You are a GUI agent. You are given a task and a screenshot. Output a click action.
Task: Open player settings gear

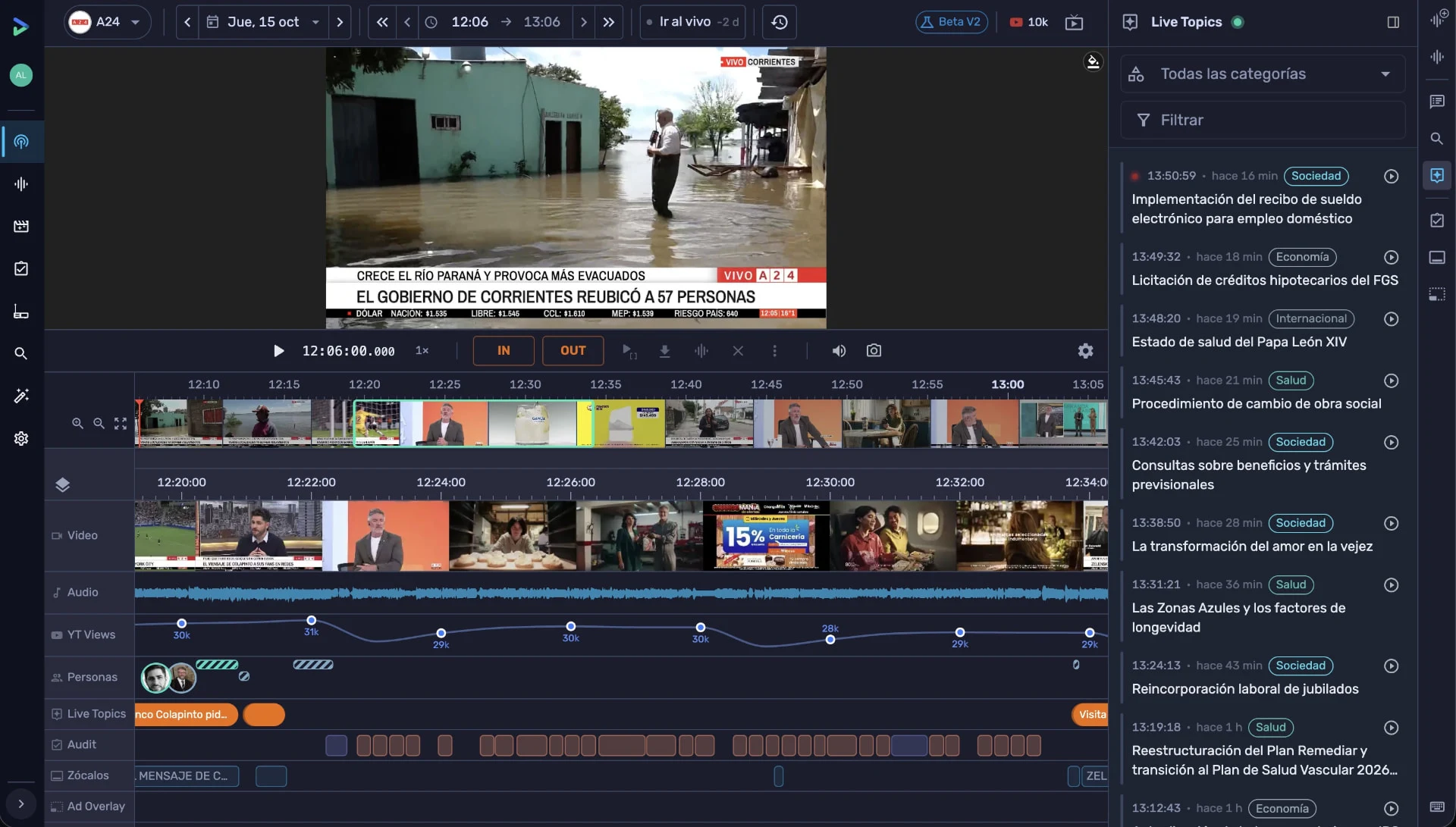point(1086,351)
